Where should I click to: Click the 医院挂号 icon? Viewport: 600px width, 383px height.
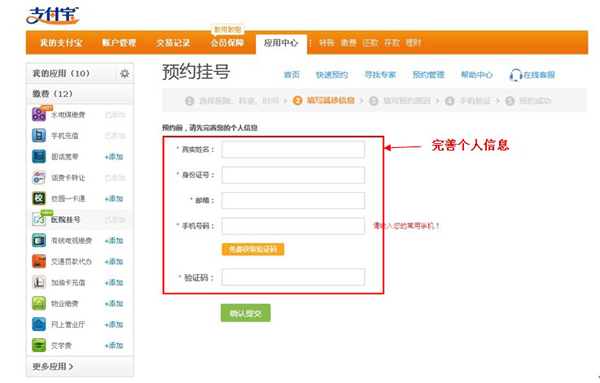pos(39,219)
